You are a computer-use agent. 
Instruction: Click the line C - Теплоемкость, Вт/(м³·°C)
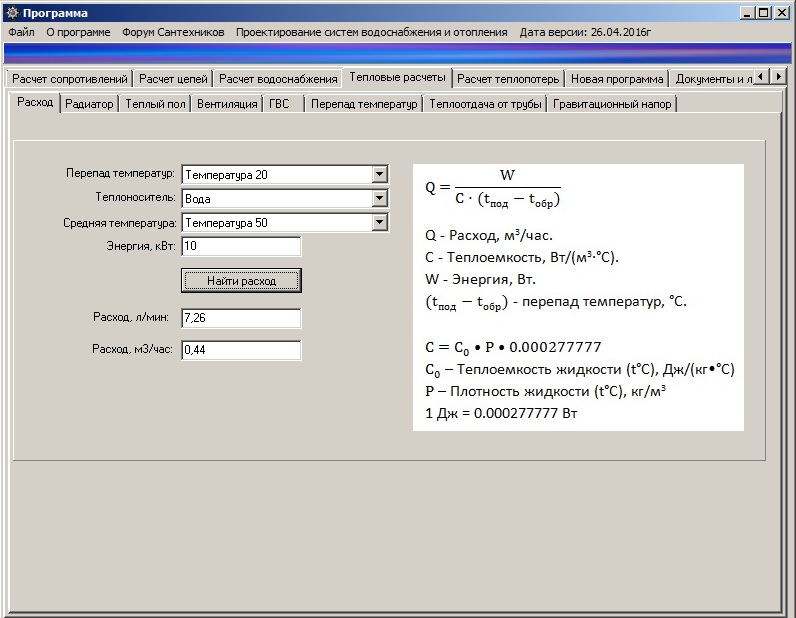522,257
